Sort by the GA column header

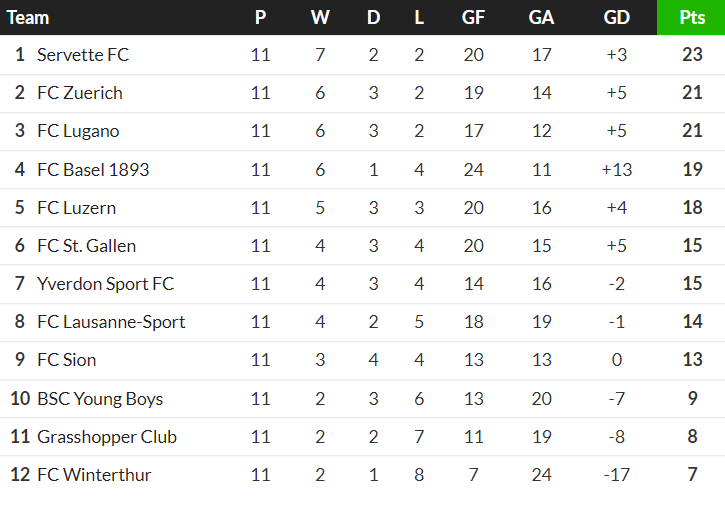[x=542, y=18]
